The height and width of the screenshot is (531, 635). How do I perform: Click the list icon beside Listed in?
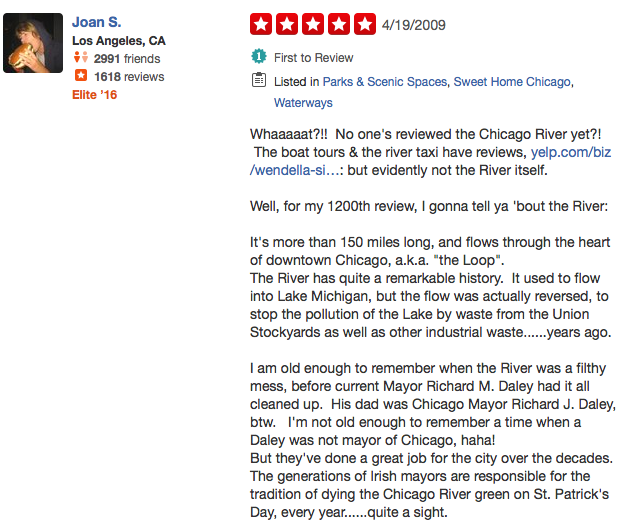pos(259,80)
